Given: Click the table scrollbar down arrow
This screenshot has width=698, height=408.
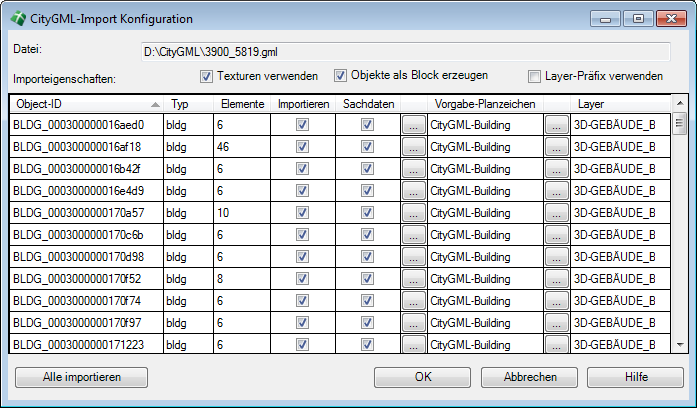Looking at the screenshot, I should click(679, 344).
